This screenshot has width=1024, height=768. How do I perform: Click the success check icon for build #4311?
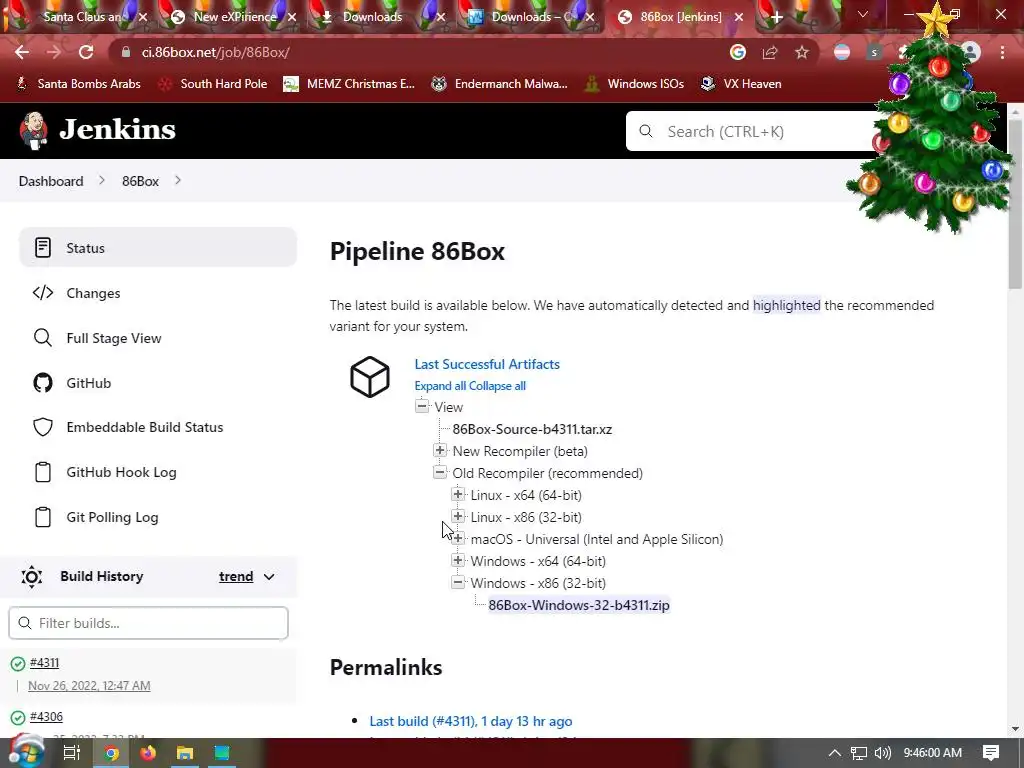click(18, 664)
